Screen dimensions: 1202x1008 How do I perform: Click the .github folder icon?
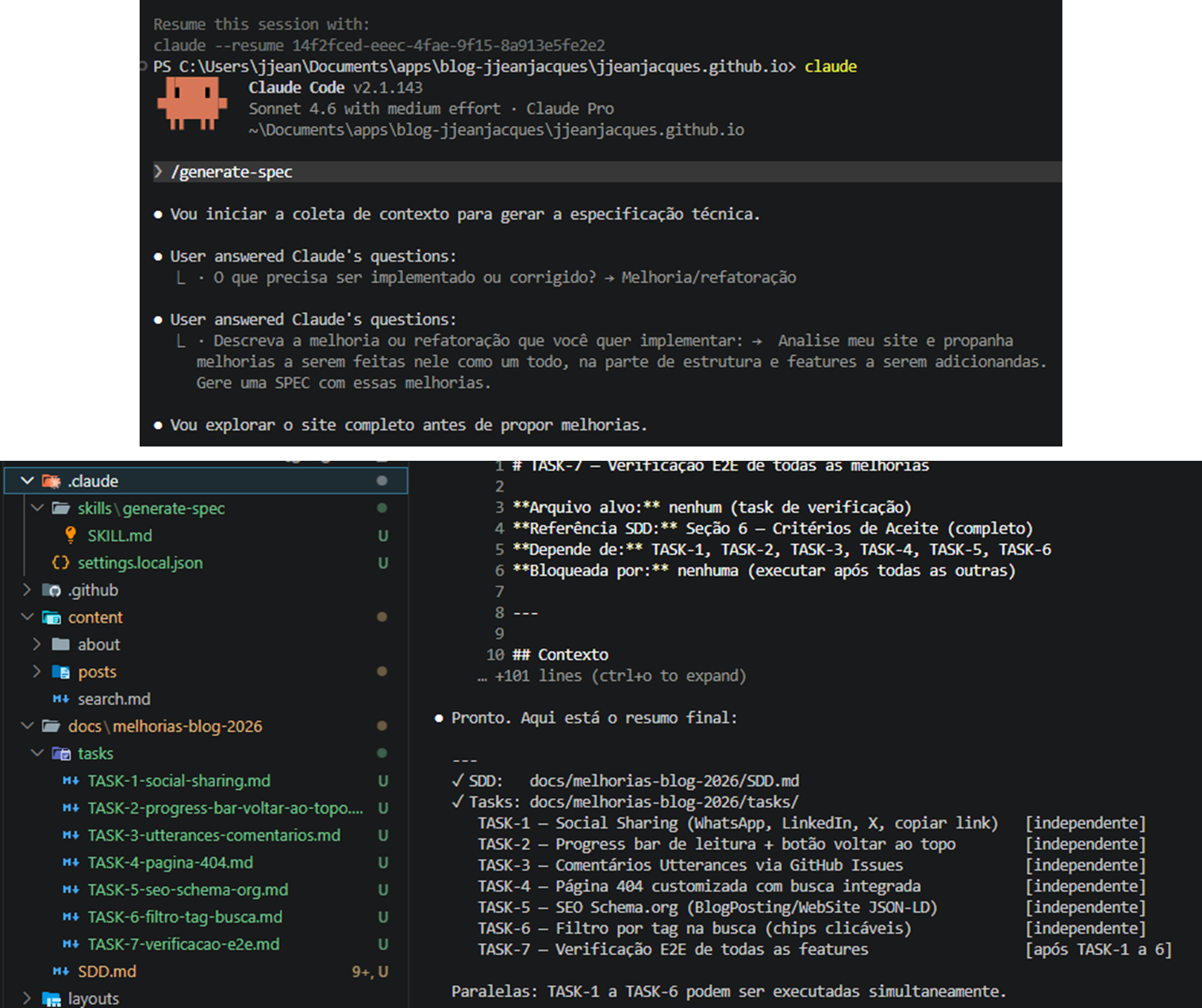pos(52,590)
